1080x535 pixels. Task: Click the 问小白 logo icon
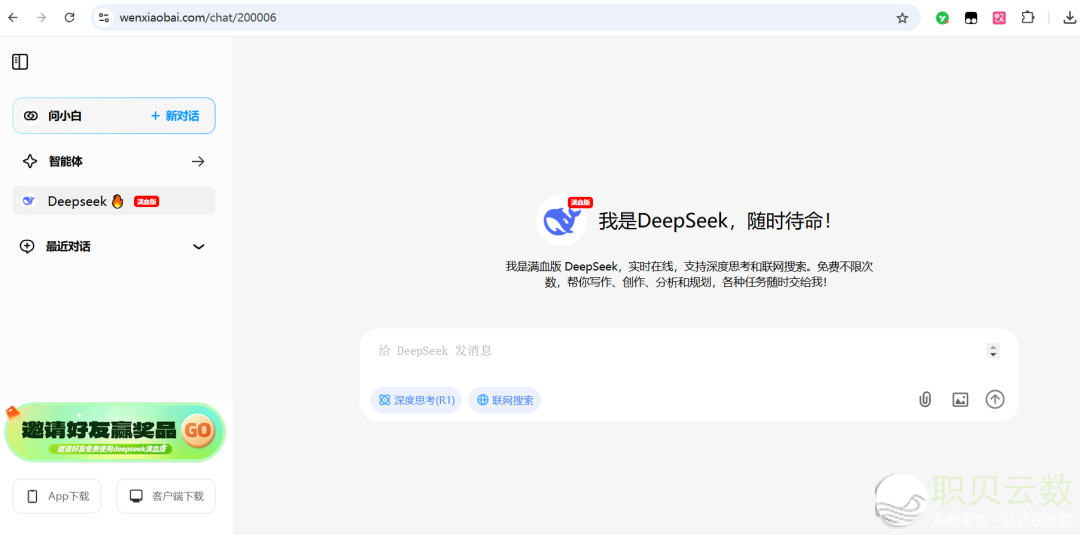[30, 116]
